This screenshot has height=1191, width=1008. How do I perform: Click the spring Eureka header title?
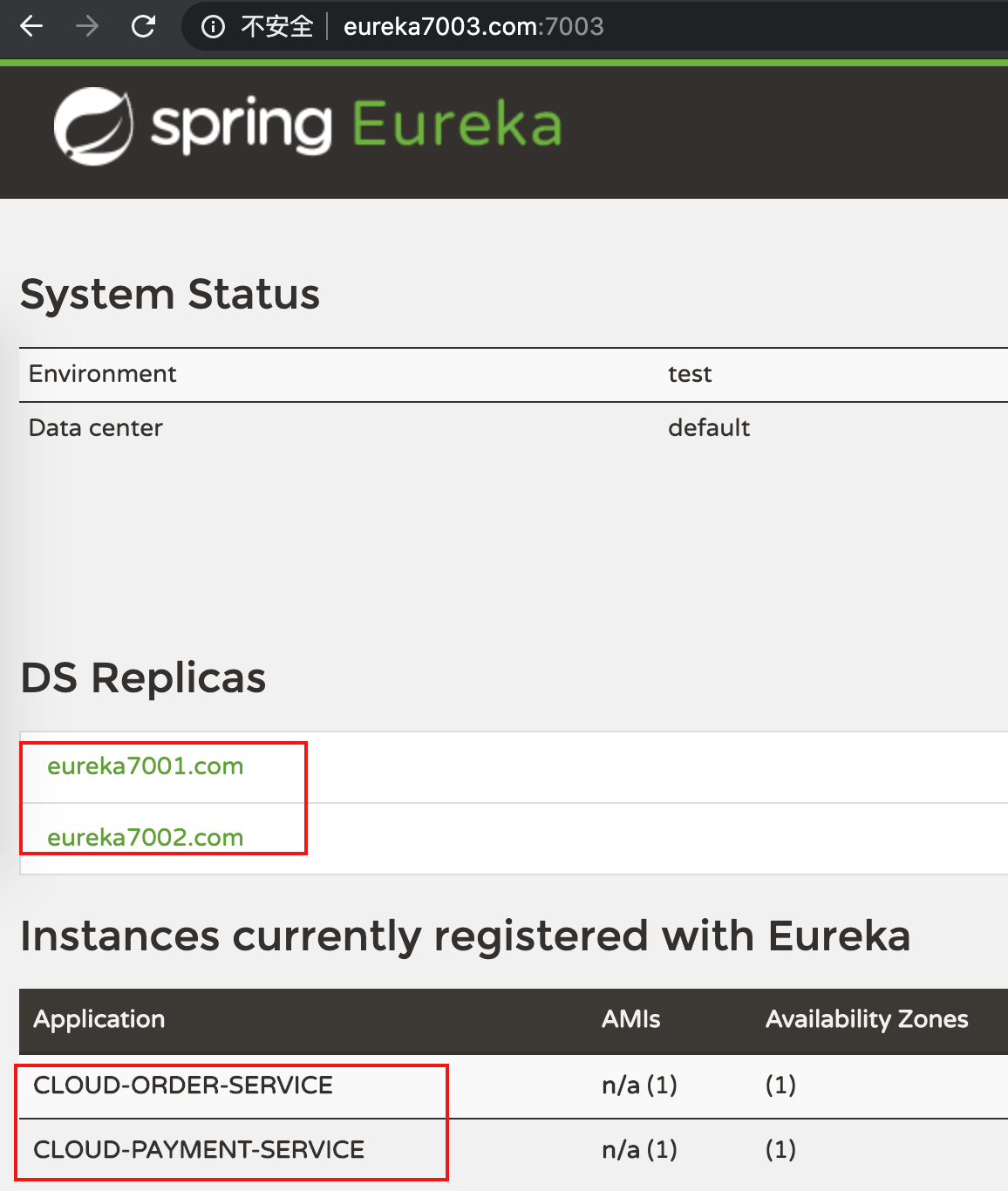point(357,126)
